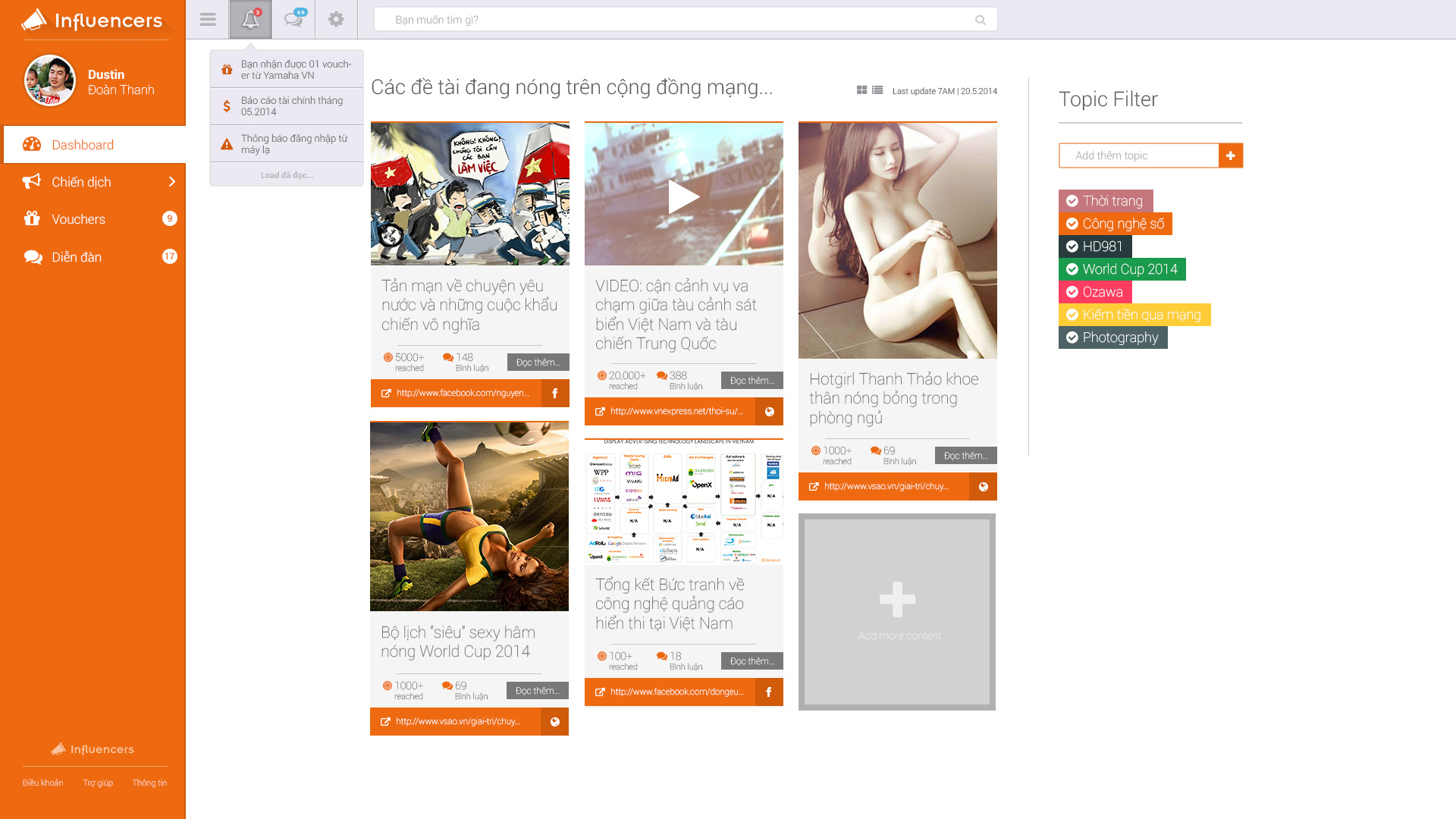Play the VIDEO cận cảnh thumbnail
The height and width of the screenshot is (819, 1456).
pyautogui.click(x=684, y=197)
